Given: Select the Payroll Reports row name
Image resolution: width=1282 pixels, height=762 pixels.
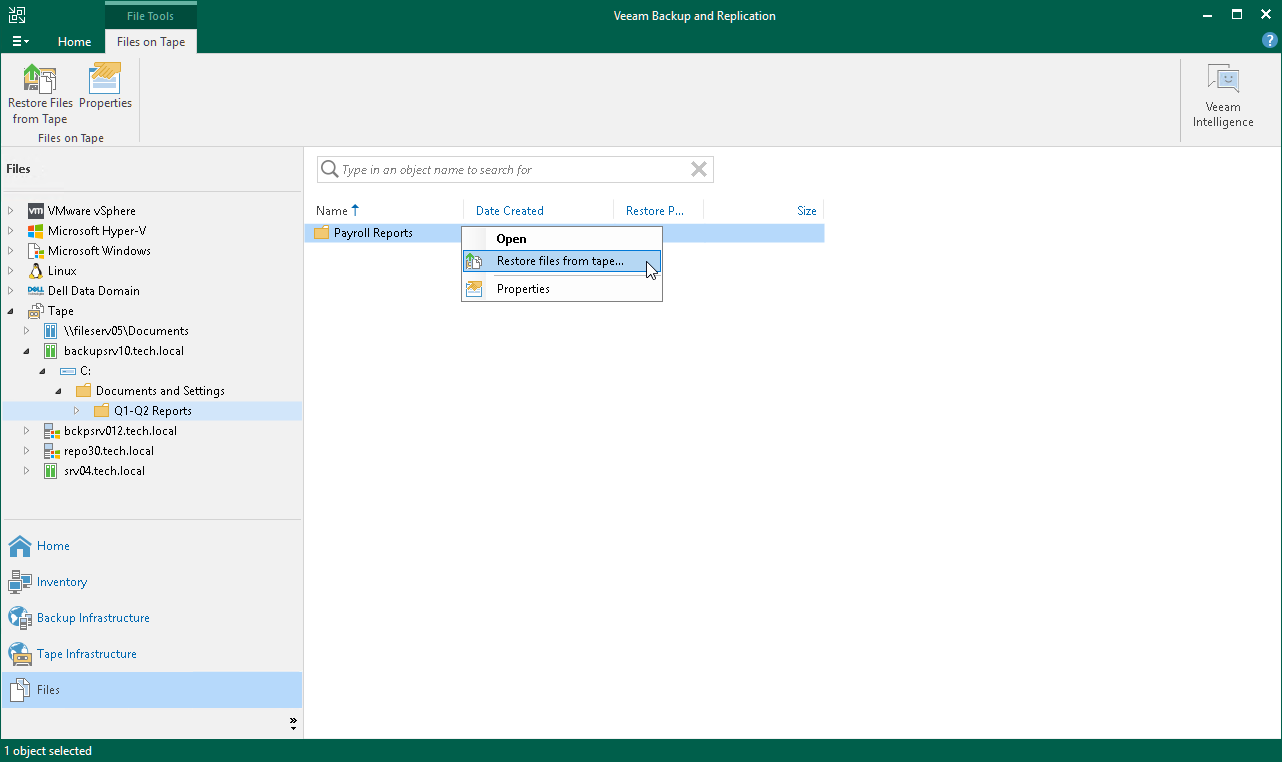Looking at the screenshot, I should coord(373,233).
